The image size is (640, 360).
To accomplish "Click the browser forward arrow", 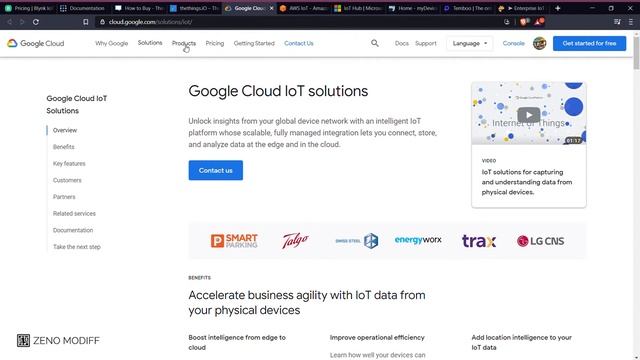I will pyautogui.click(x=22, y=22).
